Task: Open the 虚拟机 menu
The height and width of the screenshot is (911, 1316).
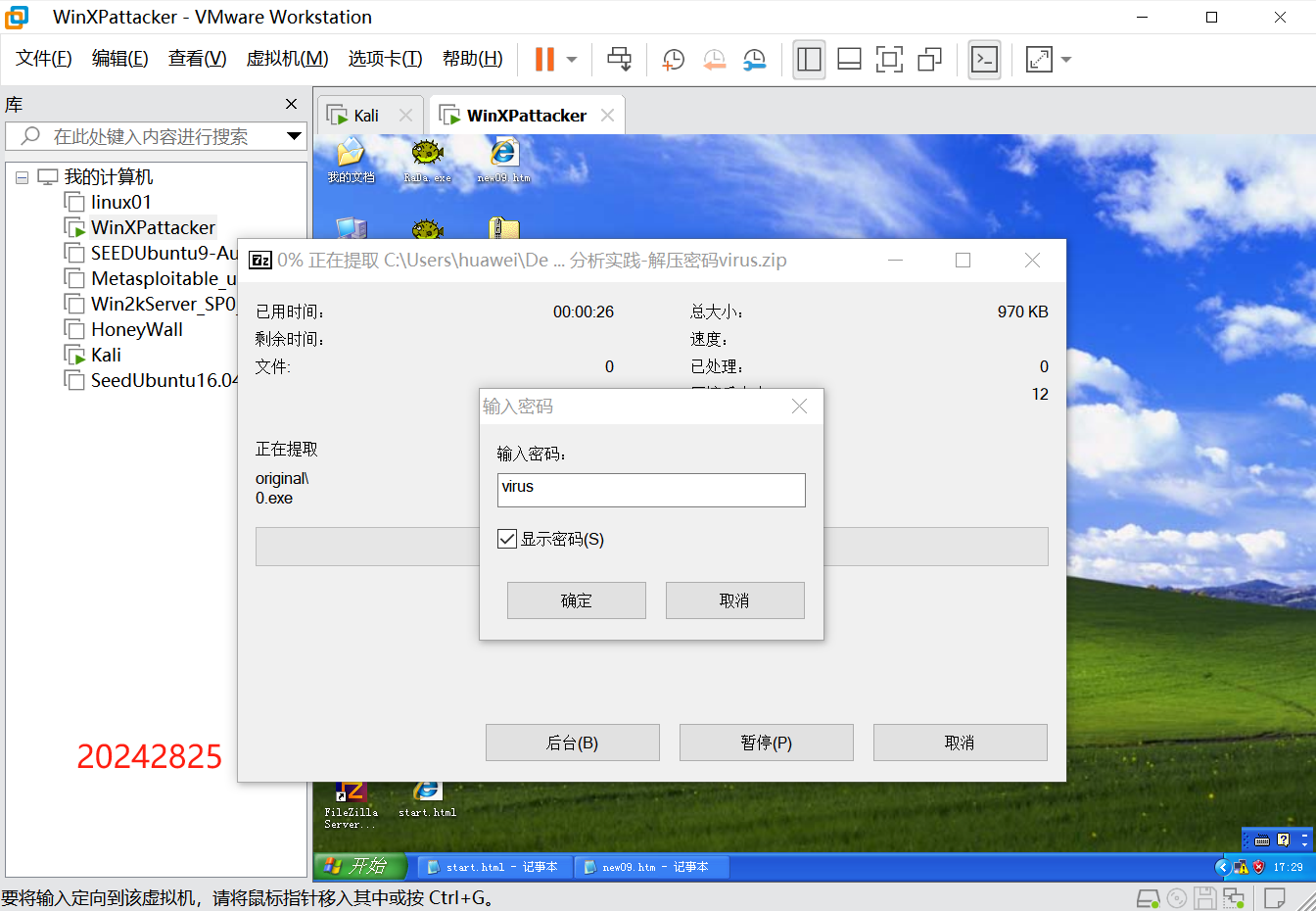Action: pos(287,58)
